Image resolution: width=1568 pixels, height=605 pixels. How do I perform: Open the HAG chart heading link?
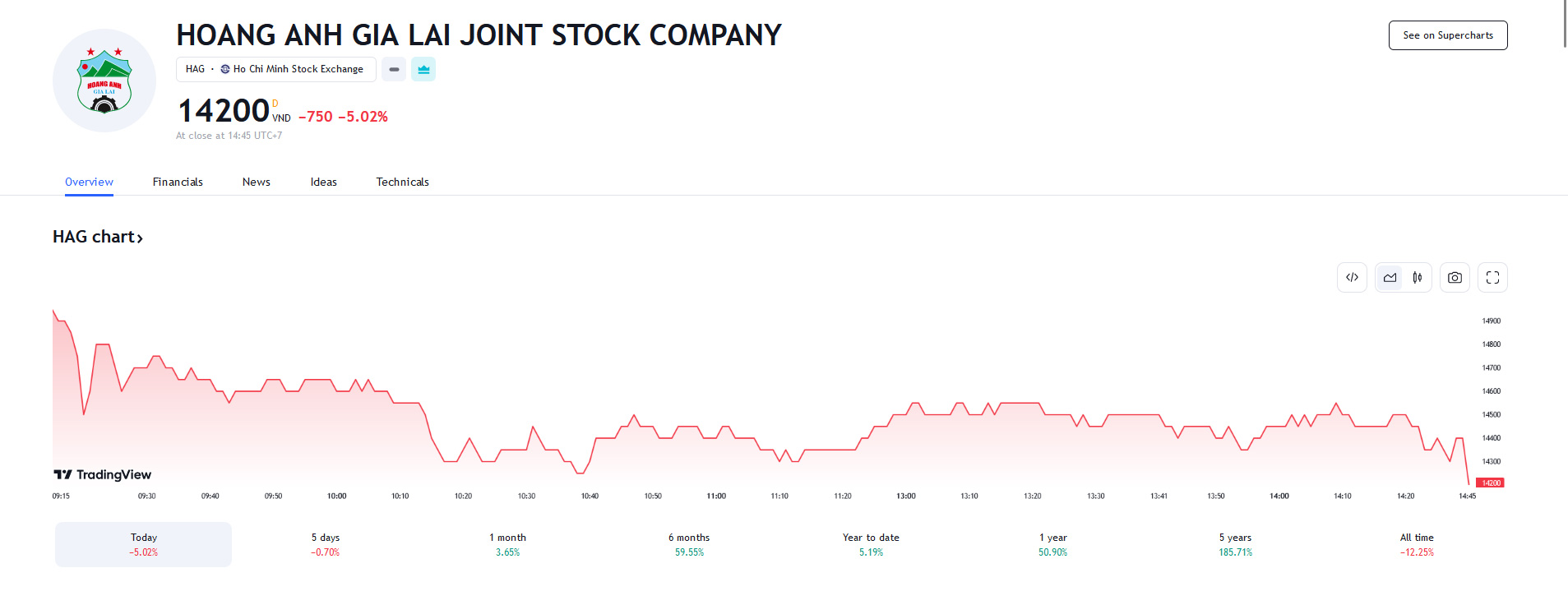[x=98, y=237]
